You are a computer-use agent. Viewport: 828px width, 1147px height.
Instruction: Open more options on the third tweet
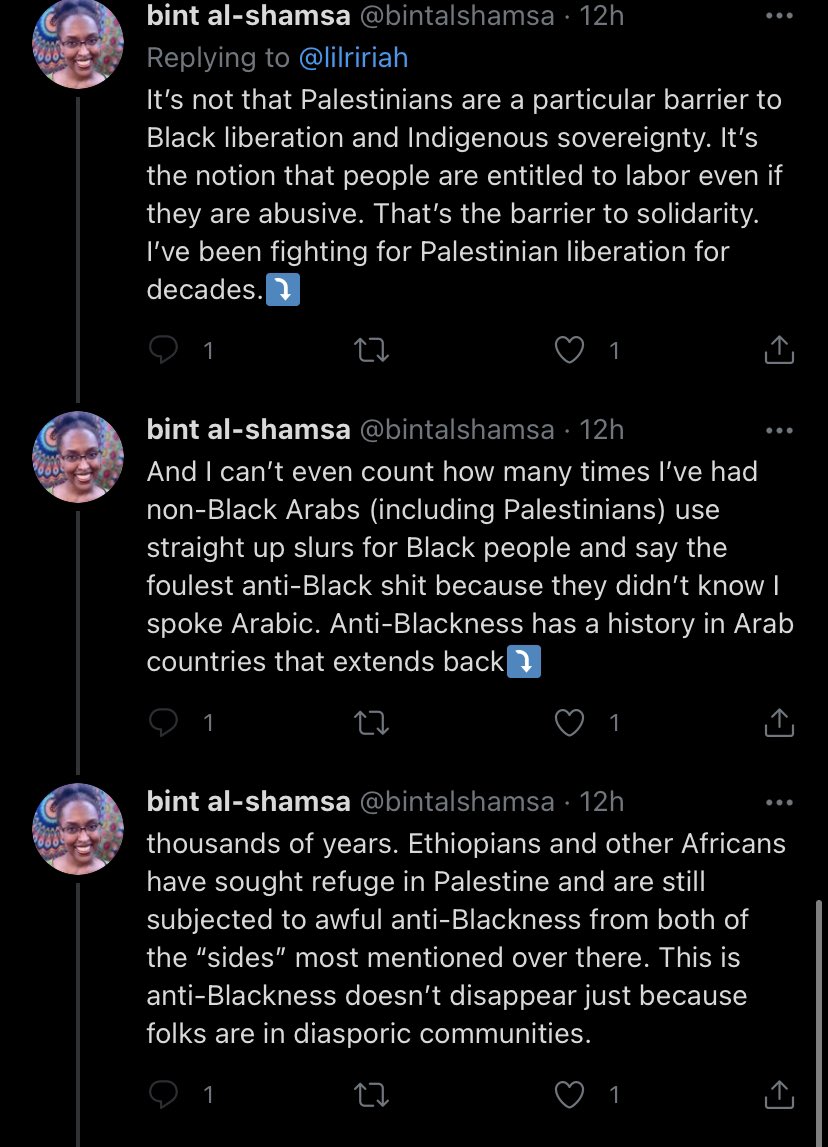point(778,803)
